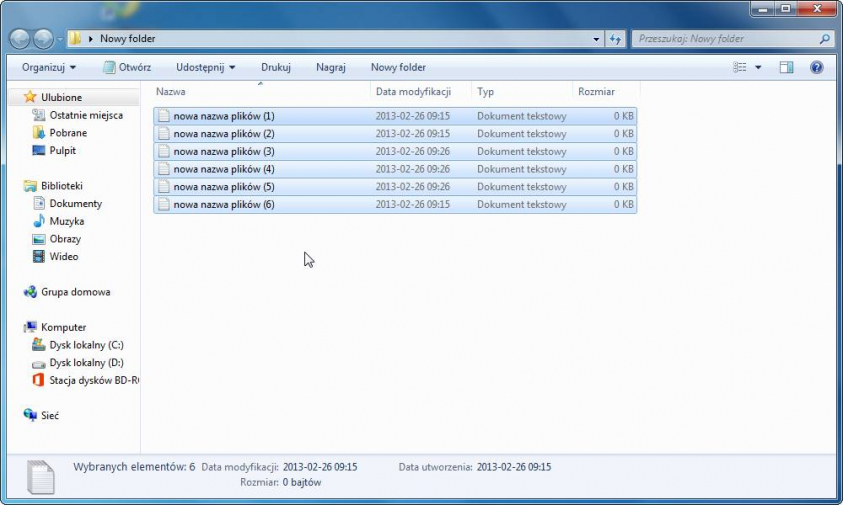Click Nagraj in the toolbar
The width and height of the screenshot is (843, 505).
(x=330, y=67)
